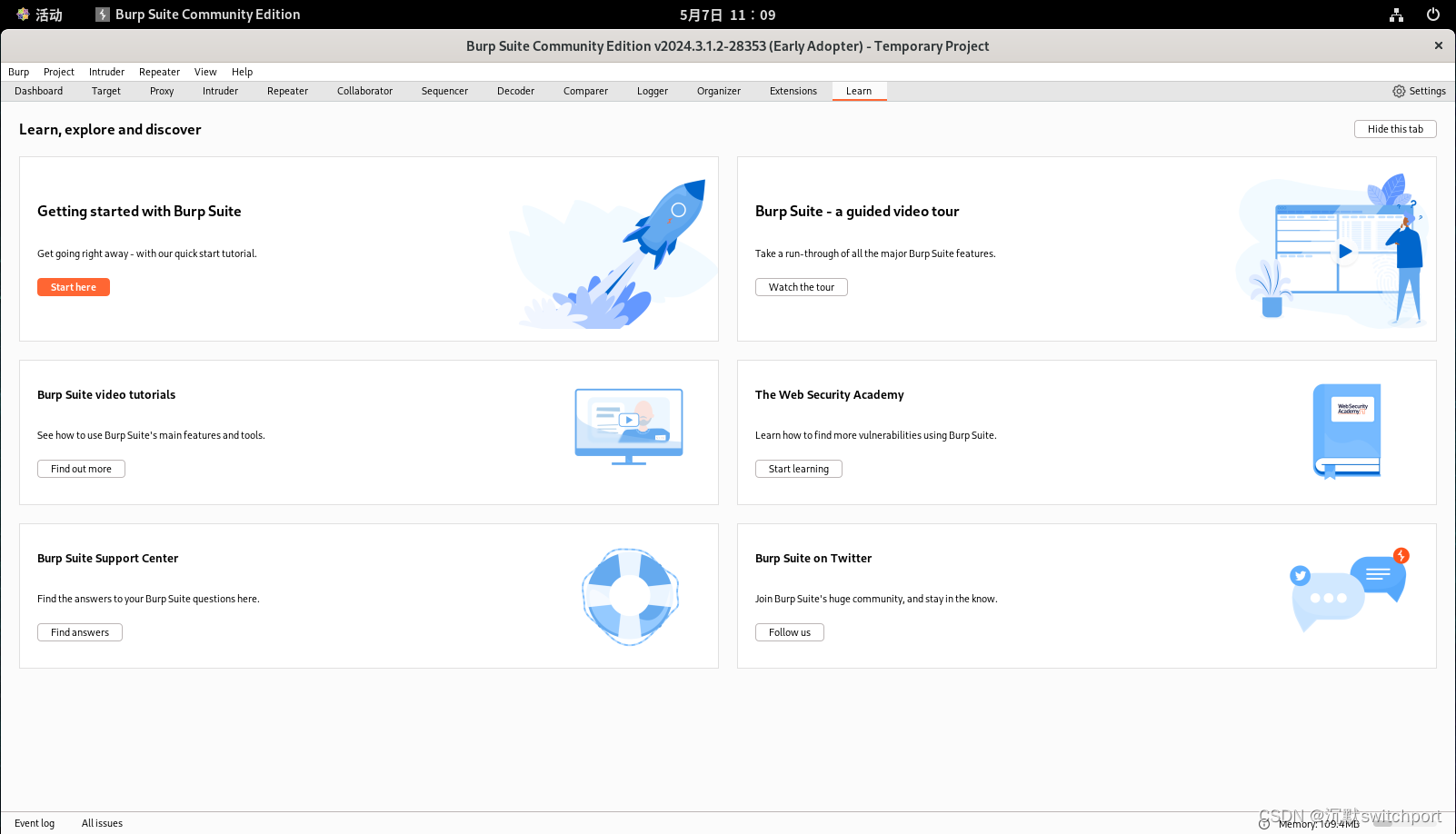Click the Burp Suite app icon in top bar
This screenshot has width=1456, height=834.
pos(103,15)
